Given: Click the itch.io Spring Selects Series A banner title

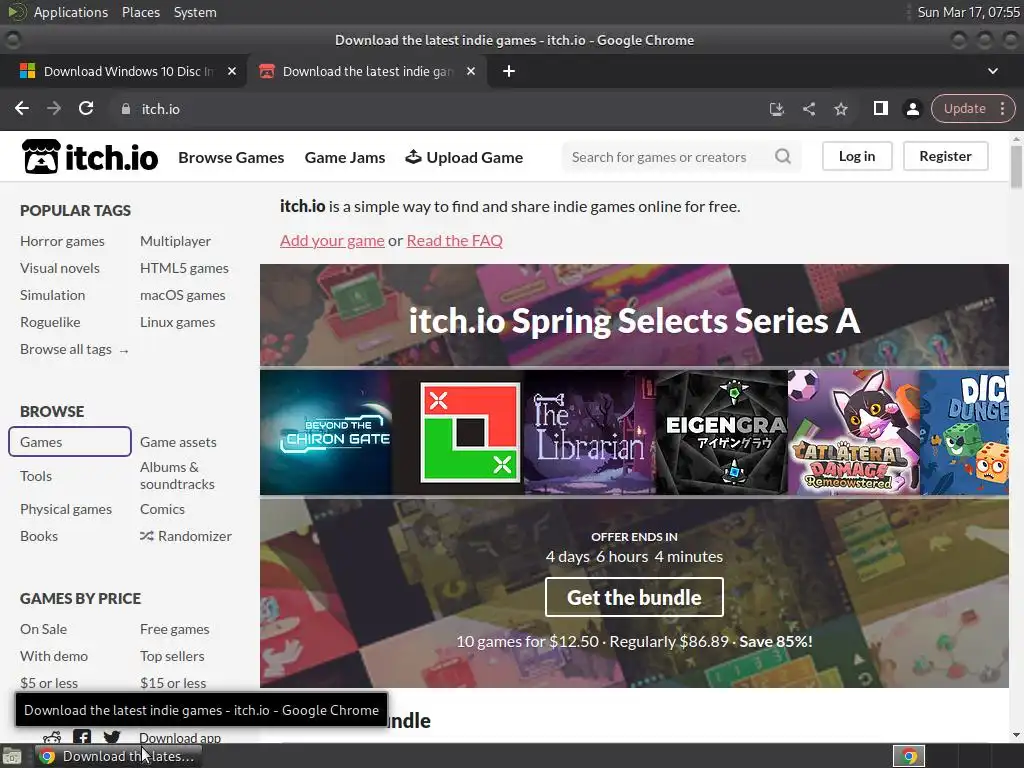Looking at the screenshot, I should (x=634, y=321).
